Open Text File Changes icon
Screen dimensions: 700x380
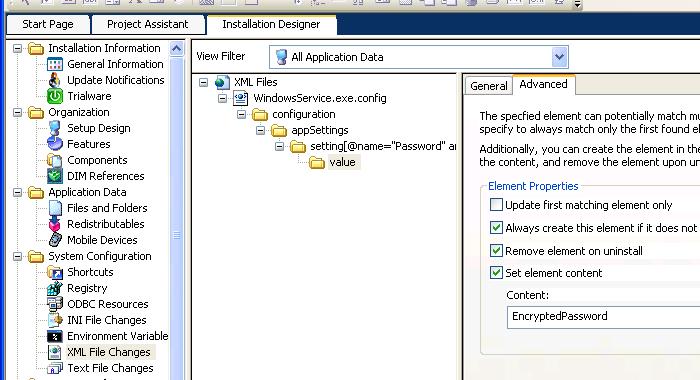(55, 368)
